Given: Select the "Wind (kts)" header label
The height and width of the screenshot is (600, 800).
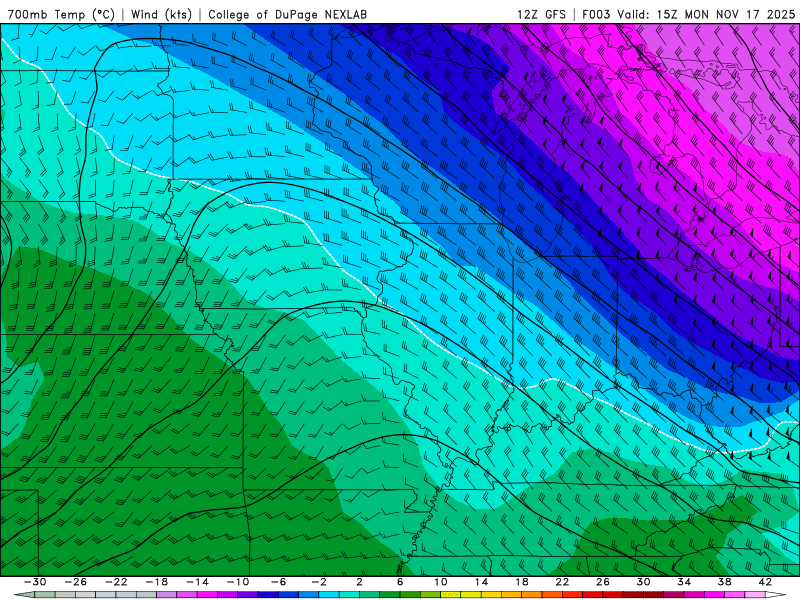Looking at the screenshot, I should point(161,14).
